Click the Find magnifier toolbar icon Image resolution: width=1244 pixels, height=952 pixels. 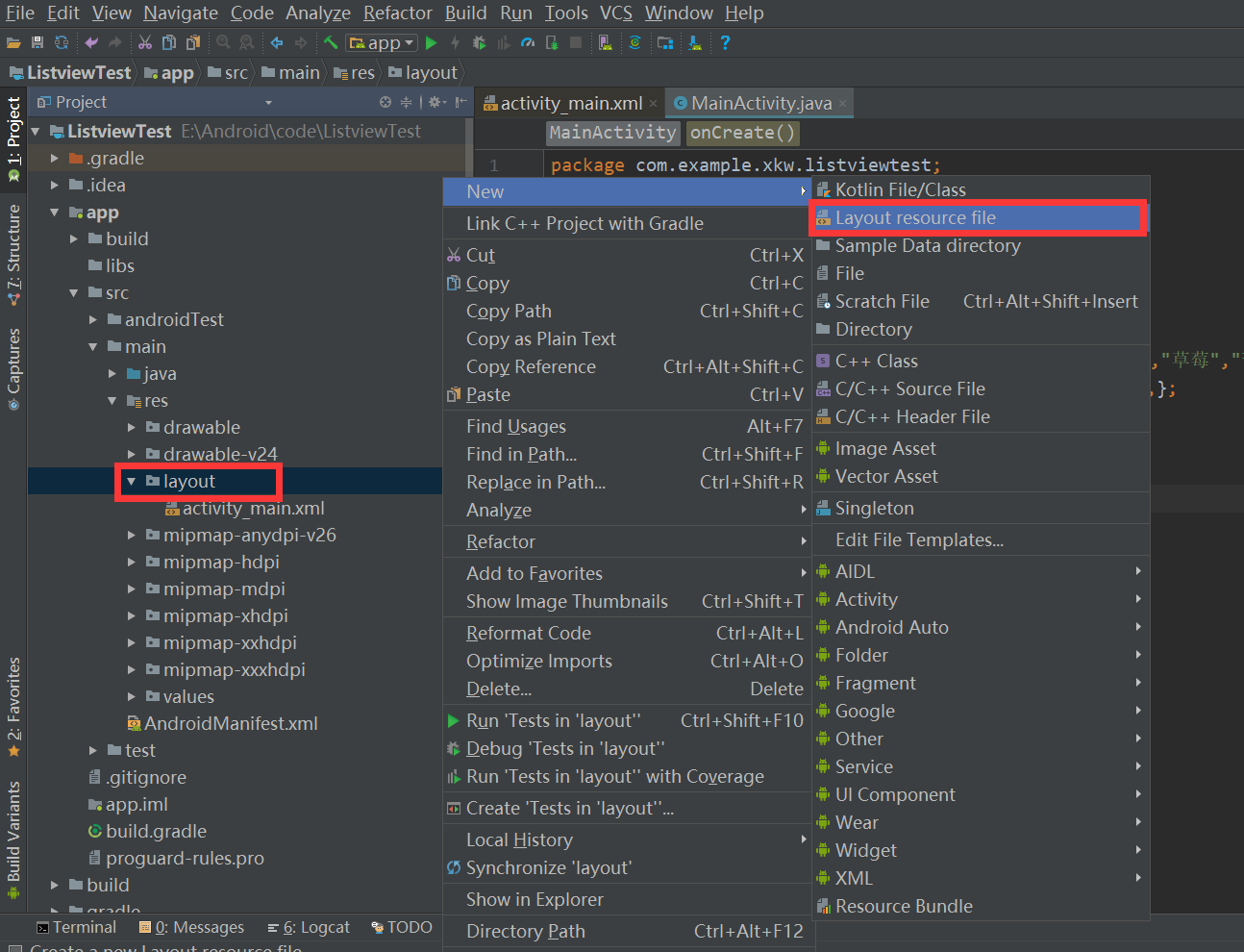point(223,42)
